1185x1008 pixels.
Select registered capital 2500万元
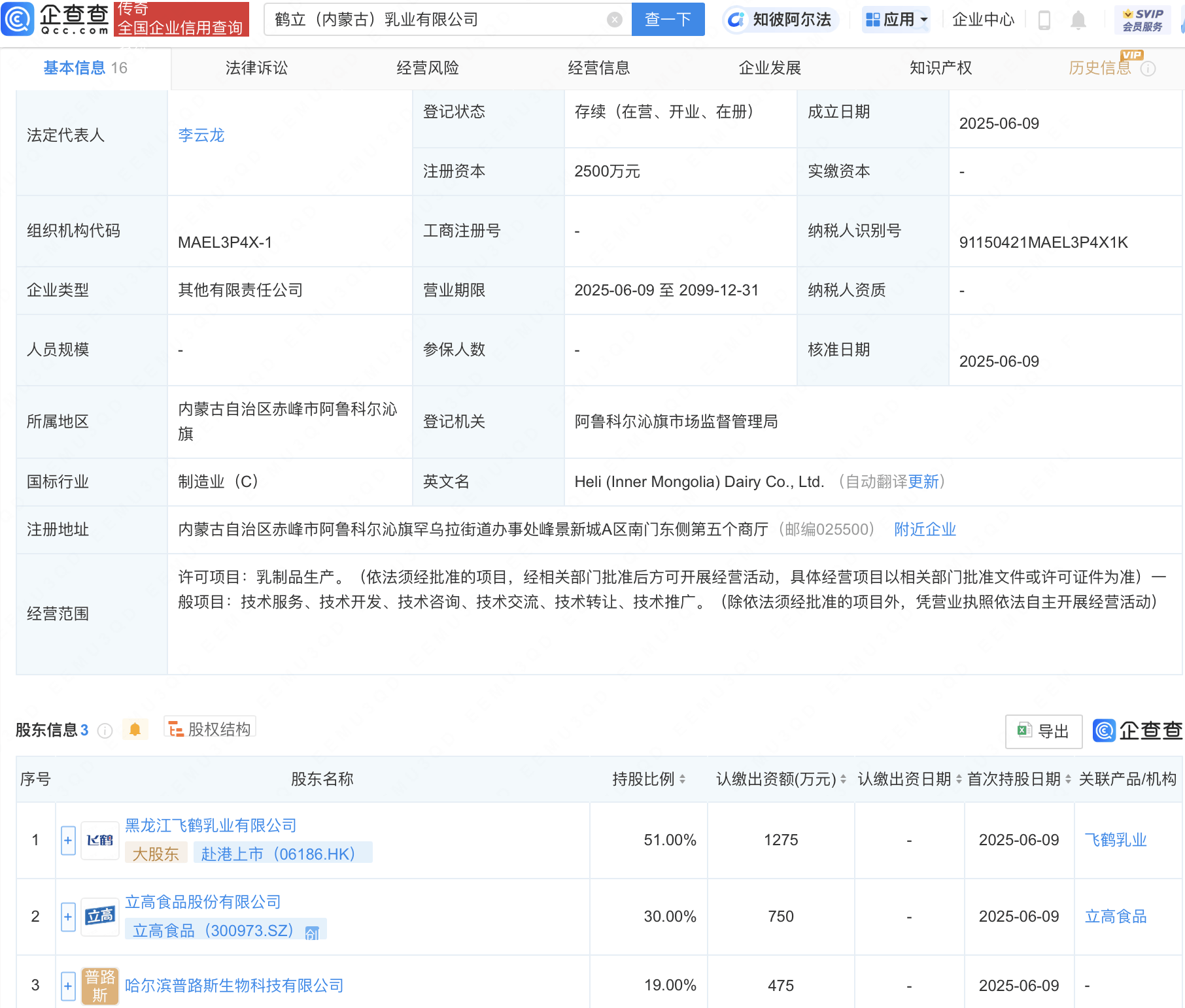[607, 171]
